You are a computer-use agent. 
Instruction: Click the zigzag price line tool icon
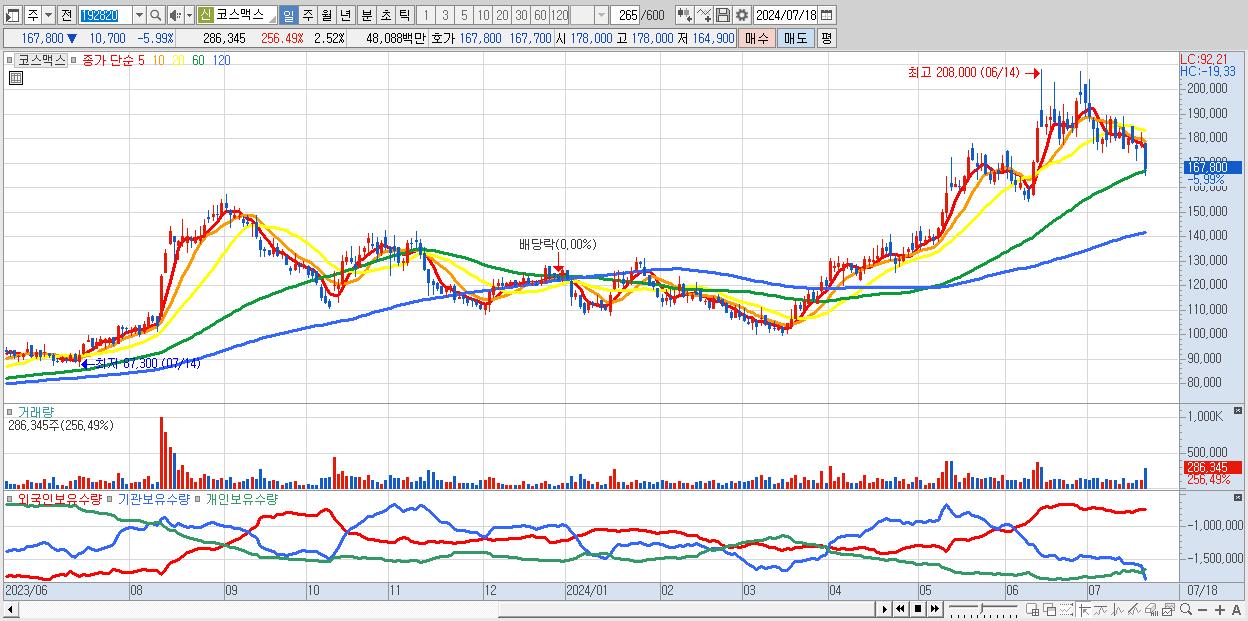1118,609
